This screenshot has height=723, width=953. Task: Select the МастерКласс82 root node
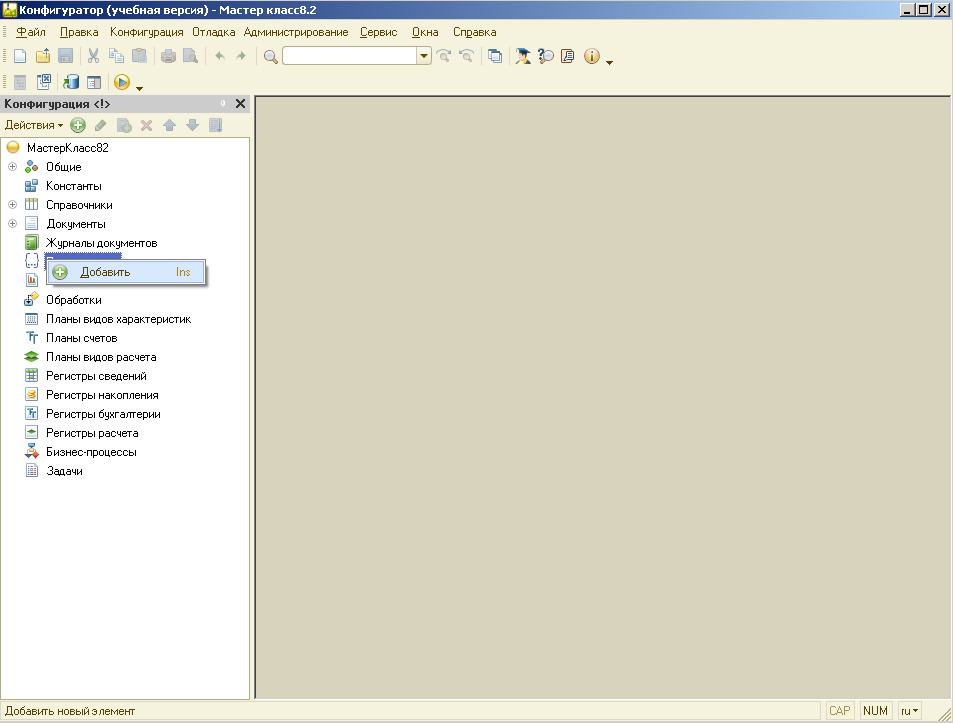click(67, 148)
